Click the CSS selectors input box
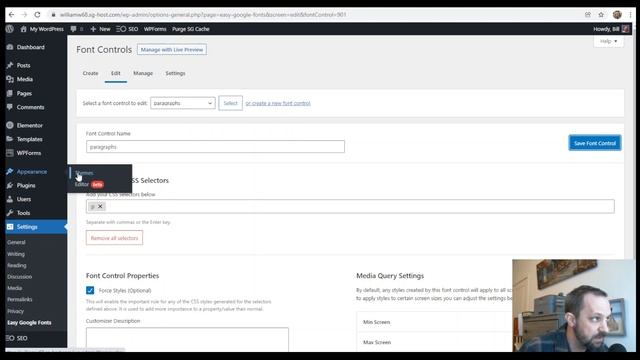 350,207
